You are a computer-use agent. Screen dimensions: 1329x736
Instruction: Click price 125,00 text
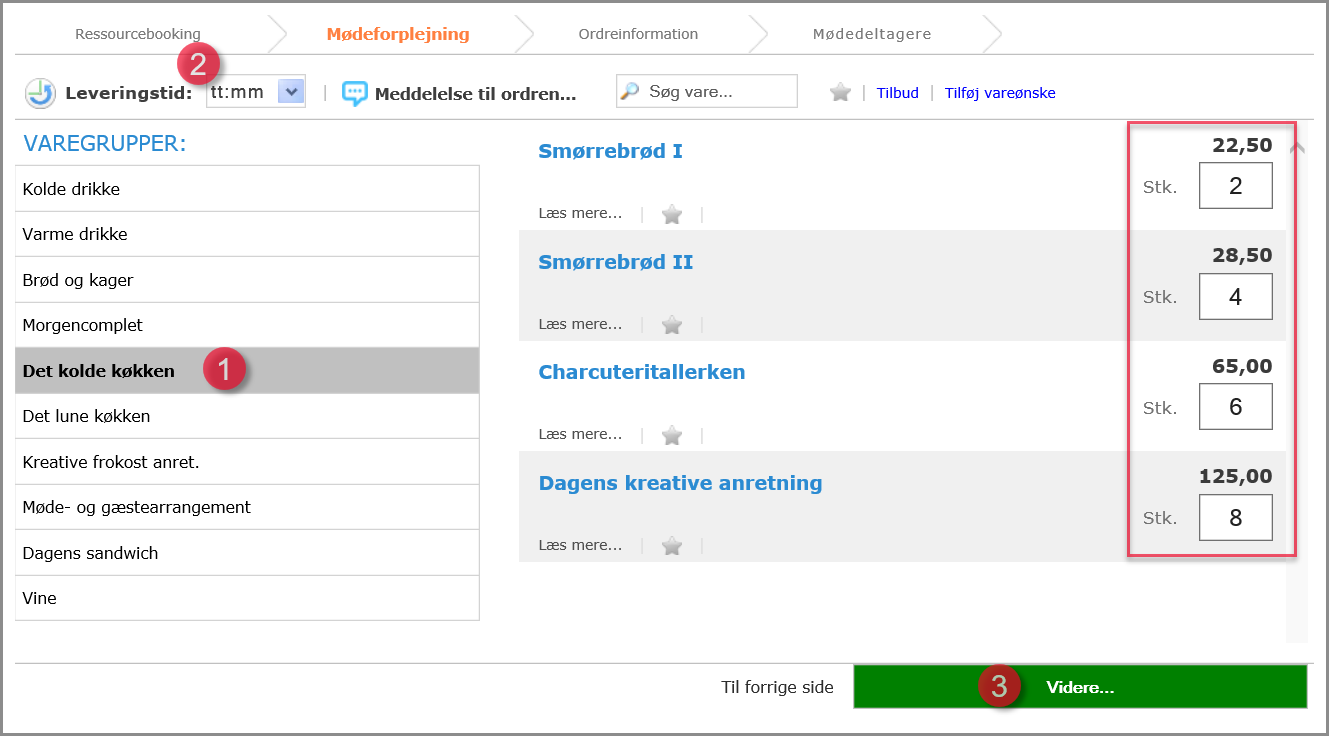[x=1235, y=477]
